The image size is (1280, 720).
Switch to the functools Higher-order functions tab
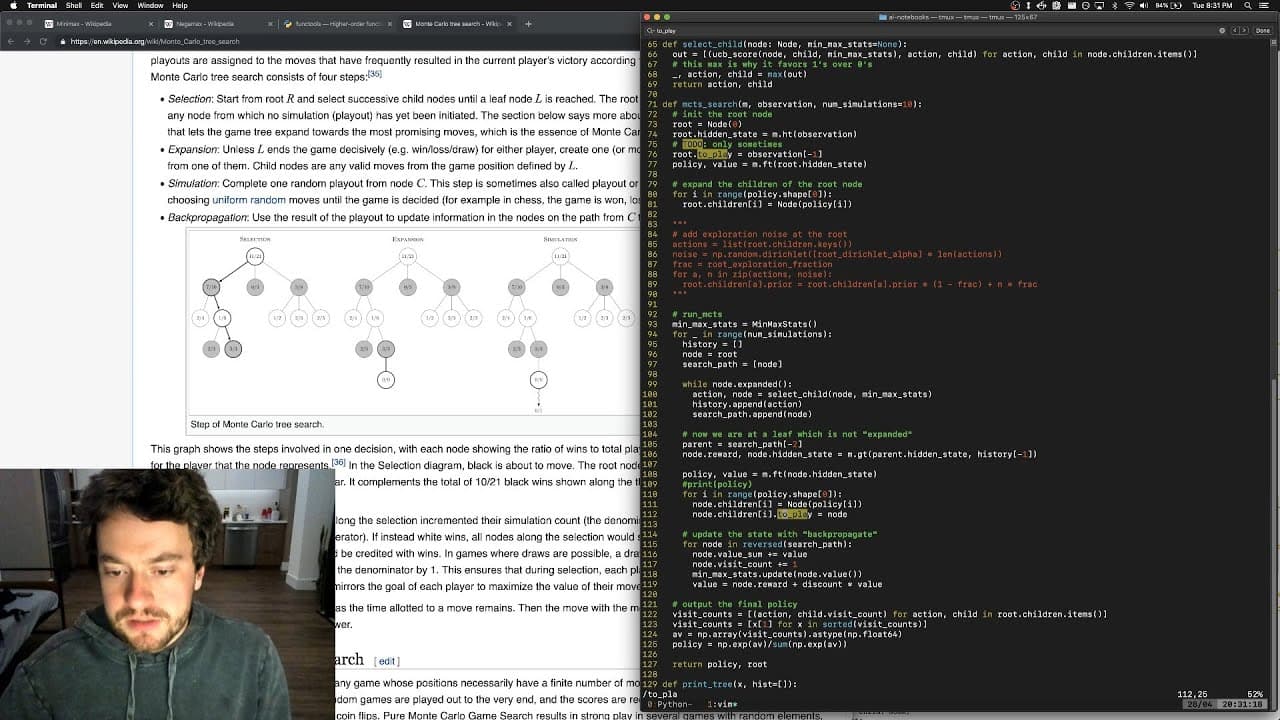coord(336,23)
